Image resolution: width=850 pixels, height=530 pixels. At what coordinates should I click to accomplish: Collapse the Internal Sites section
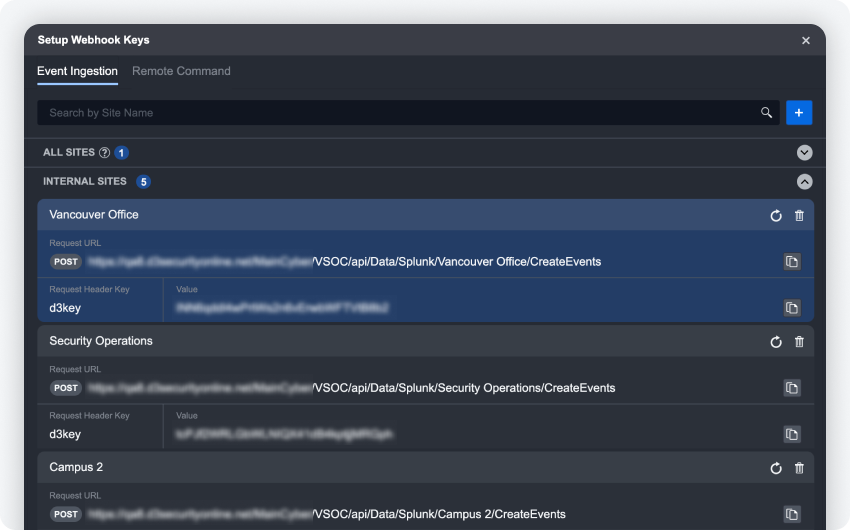pos(804,182)
